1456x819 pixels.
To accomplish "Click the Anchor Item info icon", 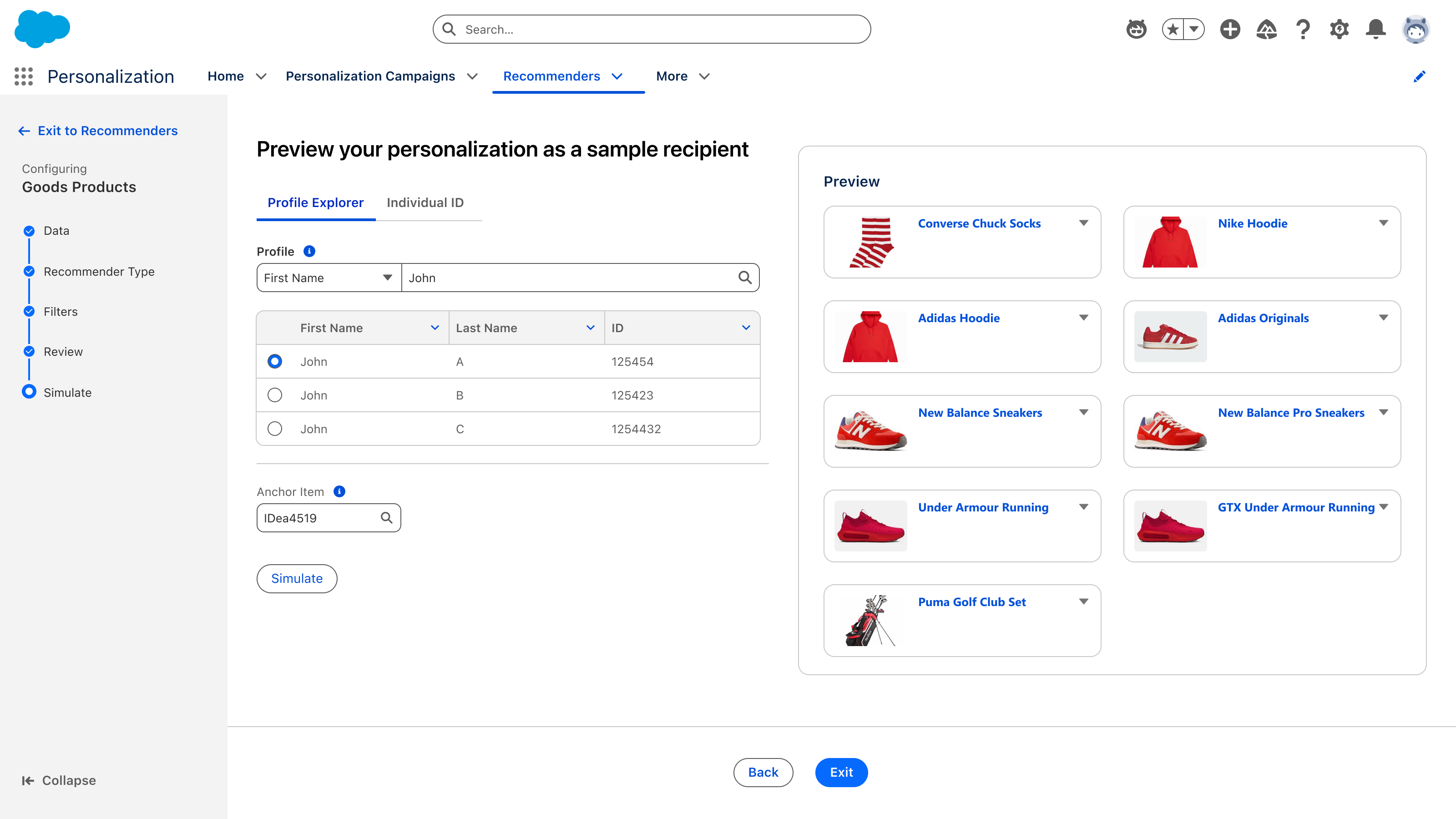I will click(339, 491).
